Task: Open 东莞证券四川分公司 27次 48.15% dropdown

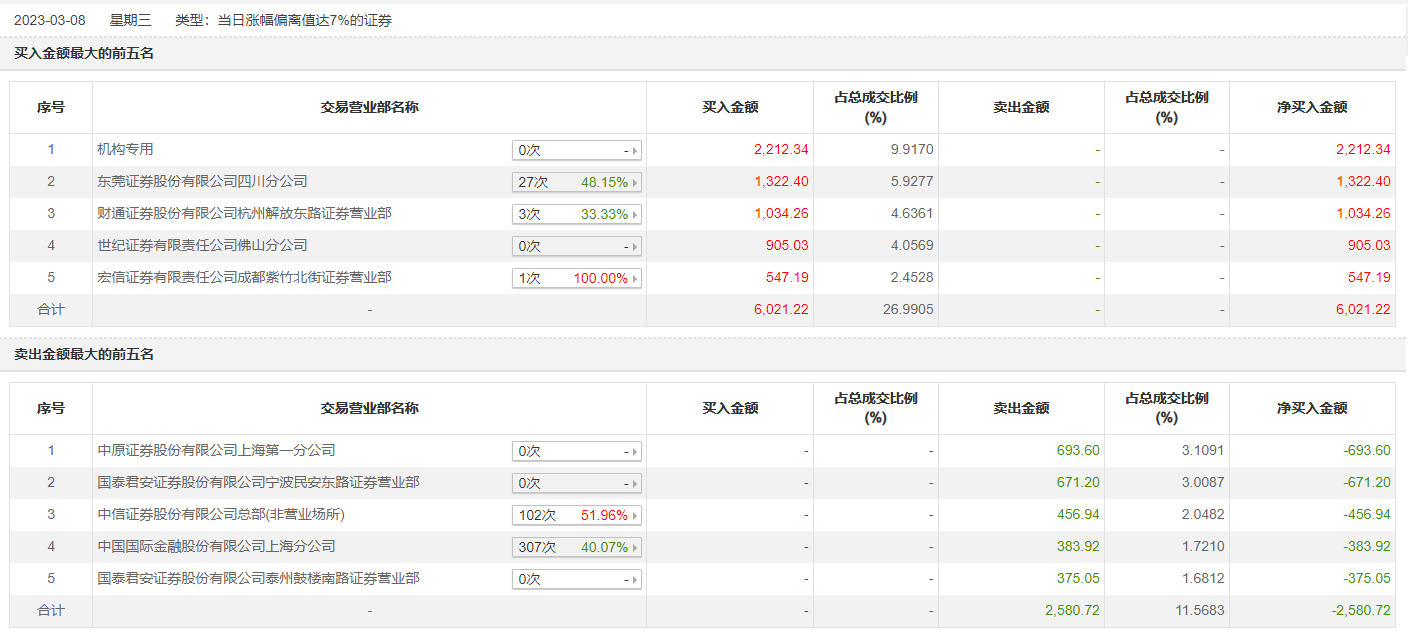Action: coord(634,183)
